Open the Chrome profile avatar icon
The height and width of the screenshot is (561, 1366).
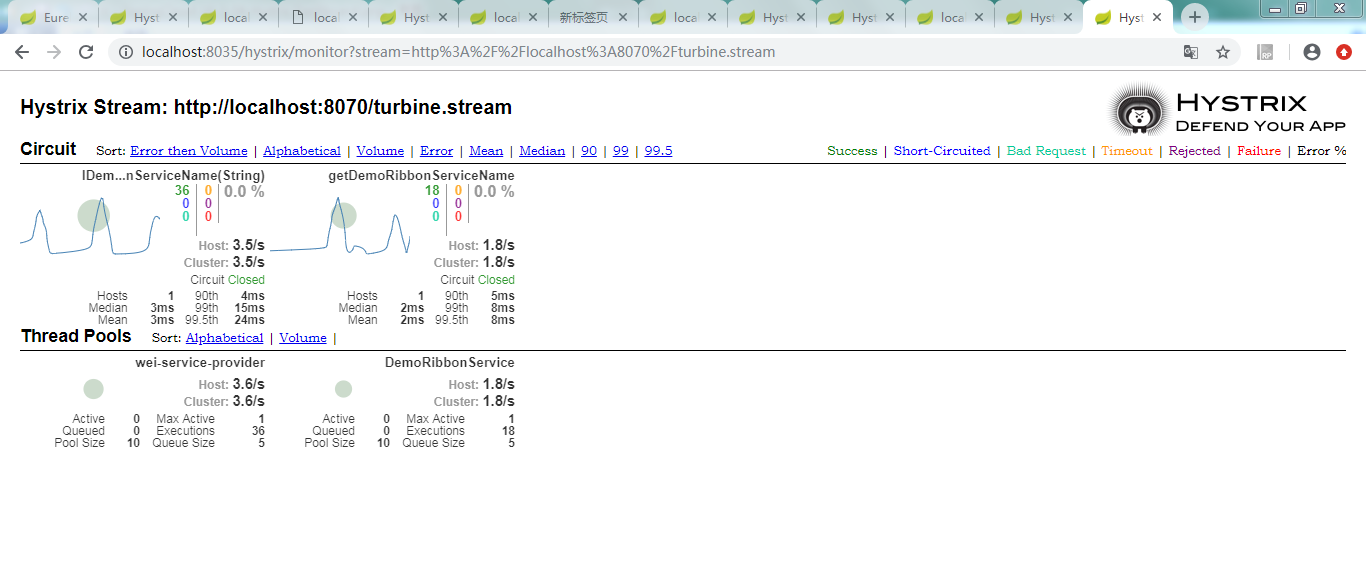1312,52
